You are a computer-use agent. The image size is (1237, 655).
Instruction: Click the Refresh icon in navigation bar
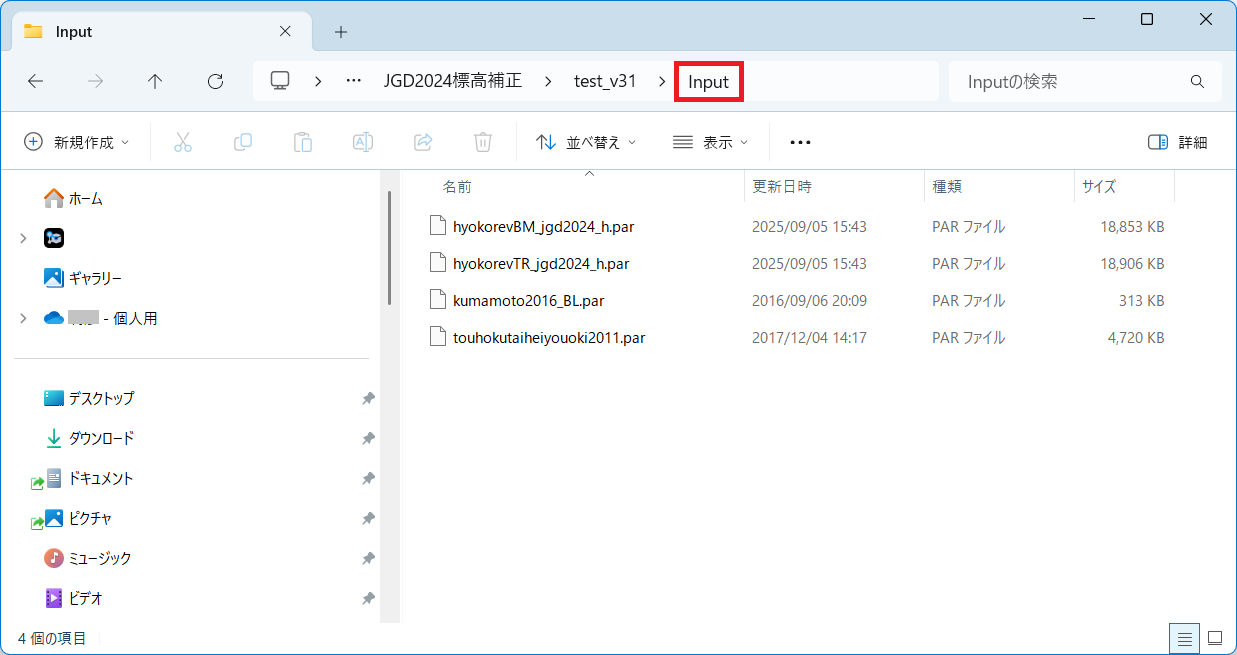point(215,82)
